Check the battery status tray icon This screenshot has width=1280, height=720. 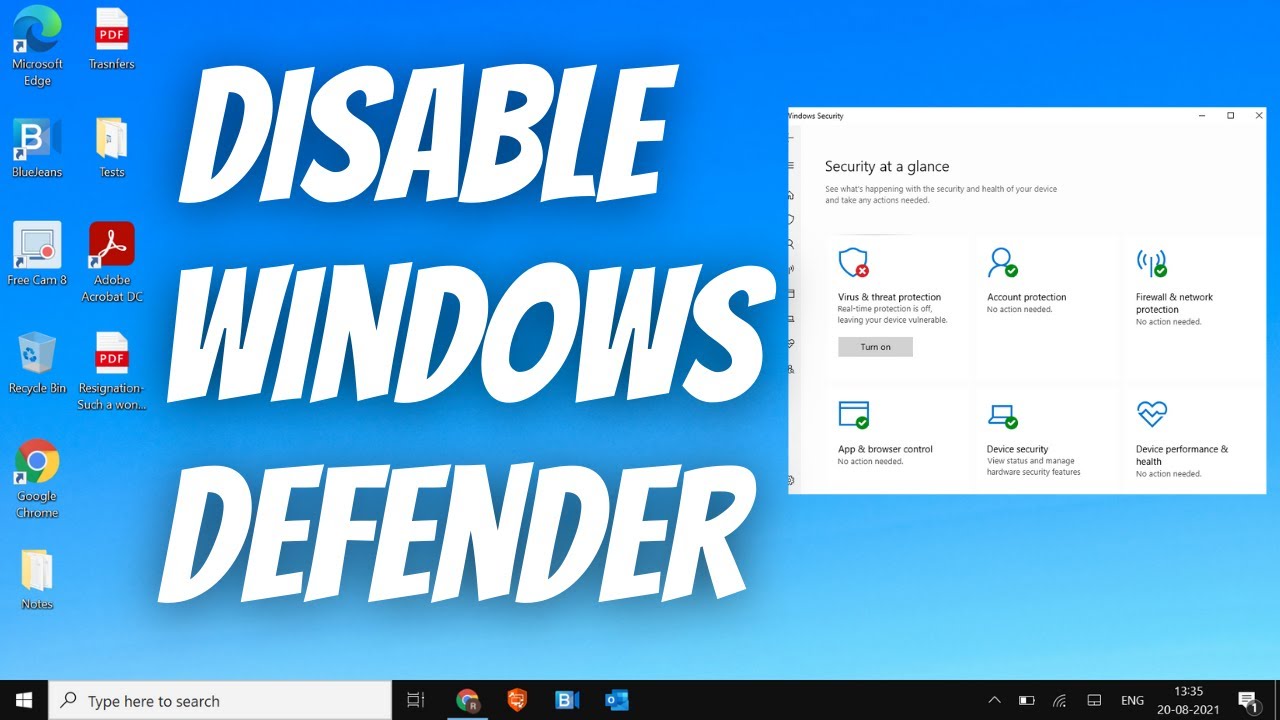1026,700
